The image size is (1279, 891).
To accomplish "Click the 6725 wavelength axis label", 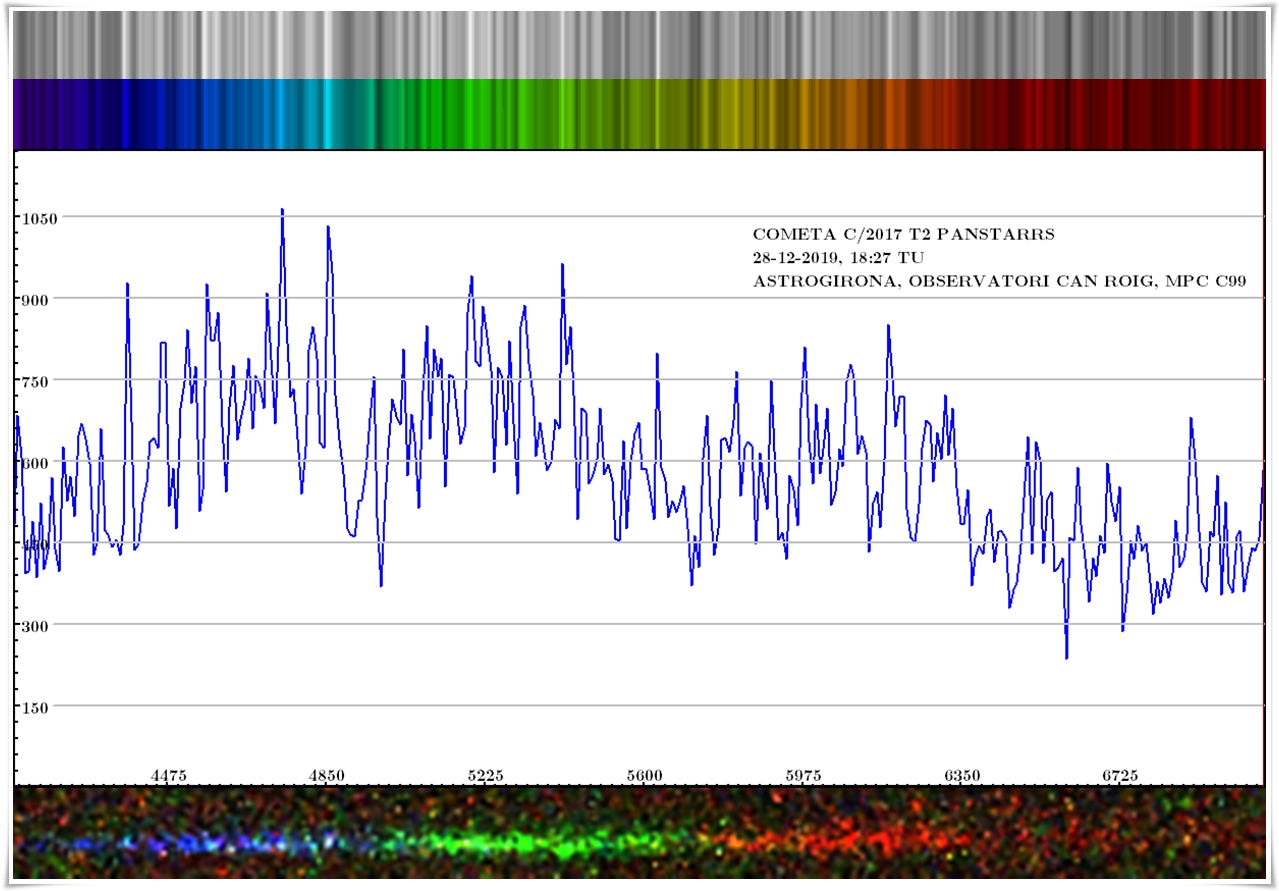I will pos(1120,775).
